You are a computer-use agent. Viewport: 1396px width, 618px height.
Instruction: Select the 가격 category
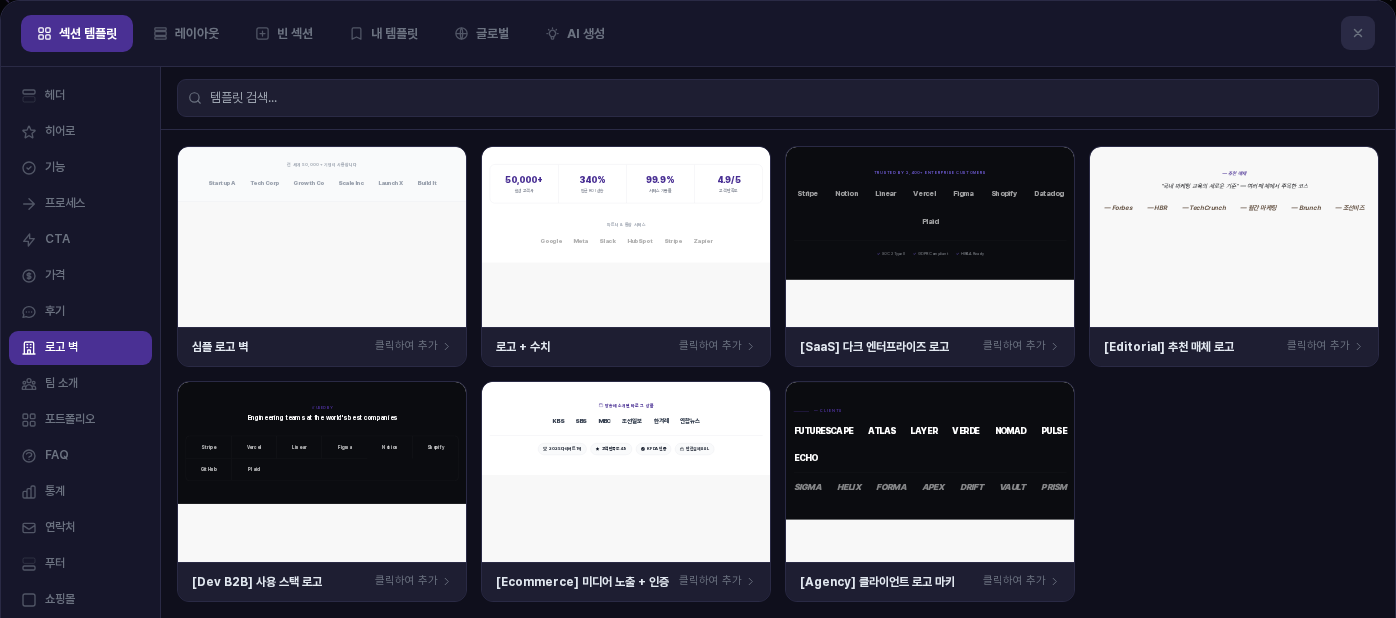[x=80, y=276]
